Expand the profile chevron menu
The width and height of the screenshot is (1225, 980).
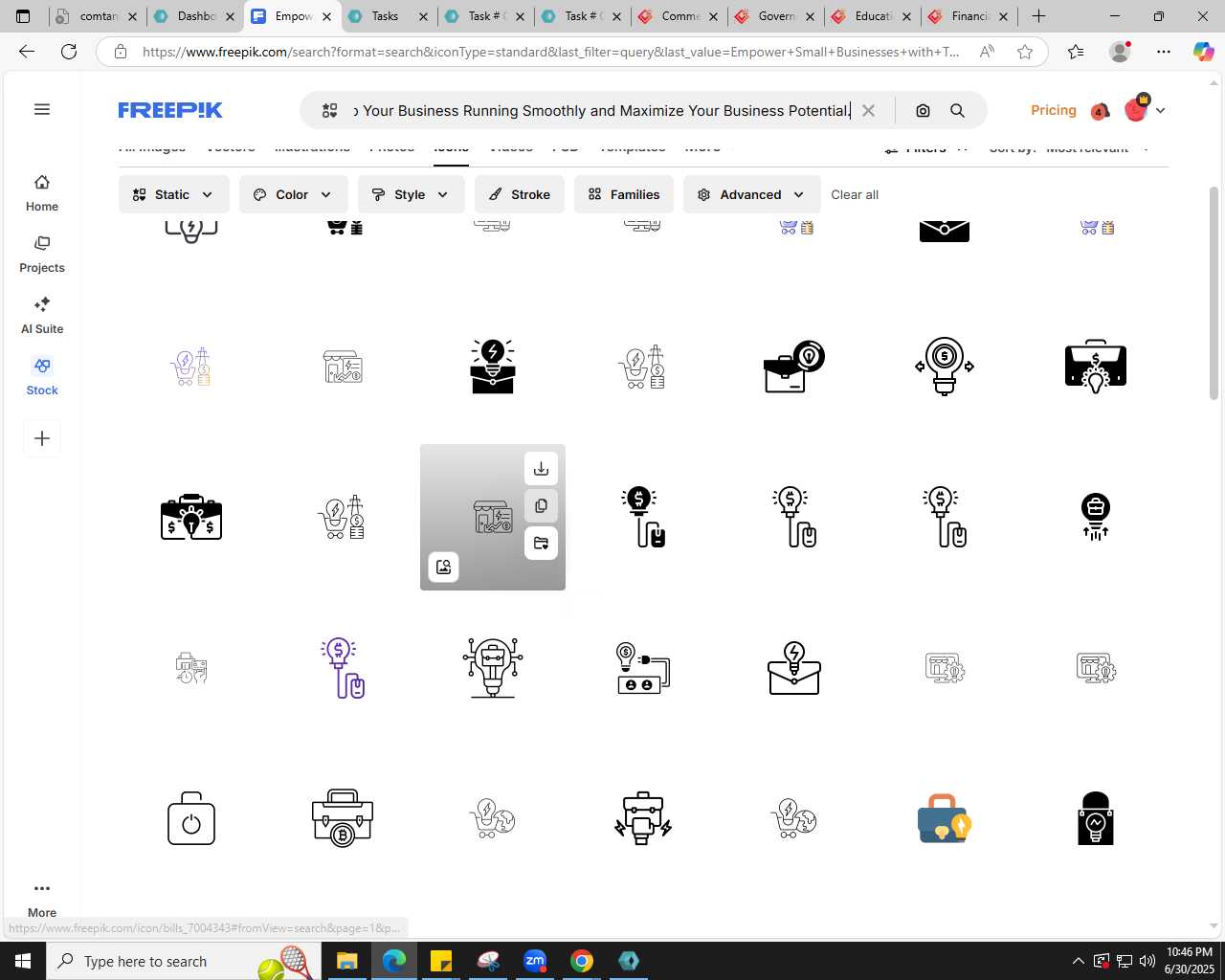(1160, 111)
